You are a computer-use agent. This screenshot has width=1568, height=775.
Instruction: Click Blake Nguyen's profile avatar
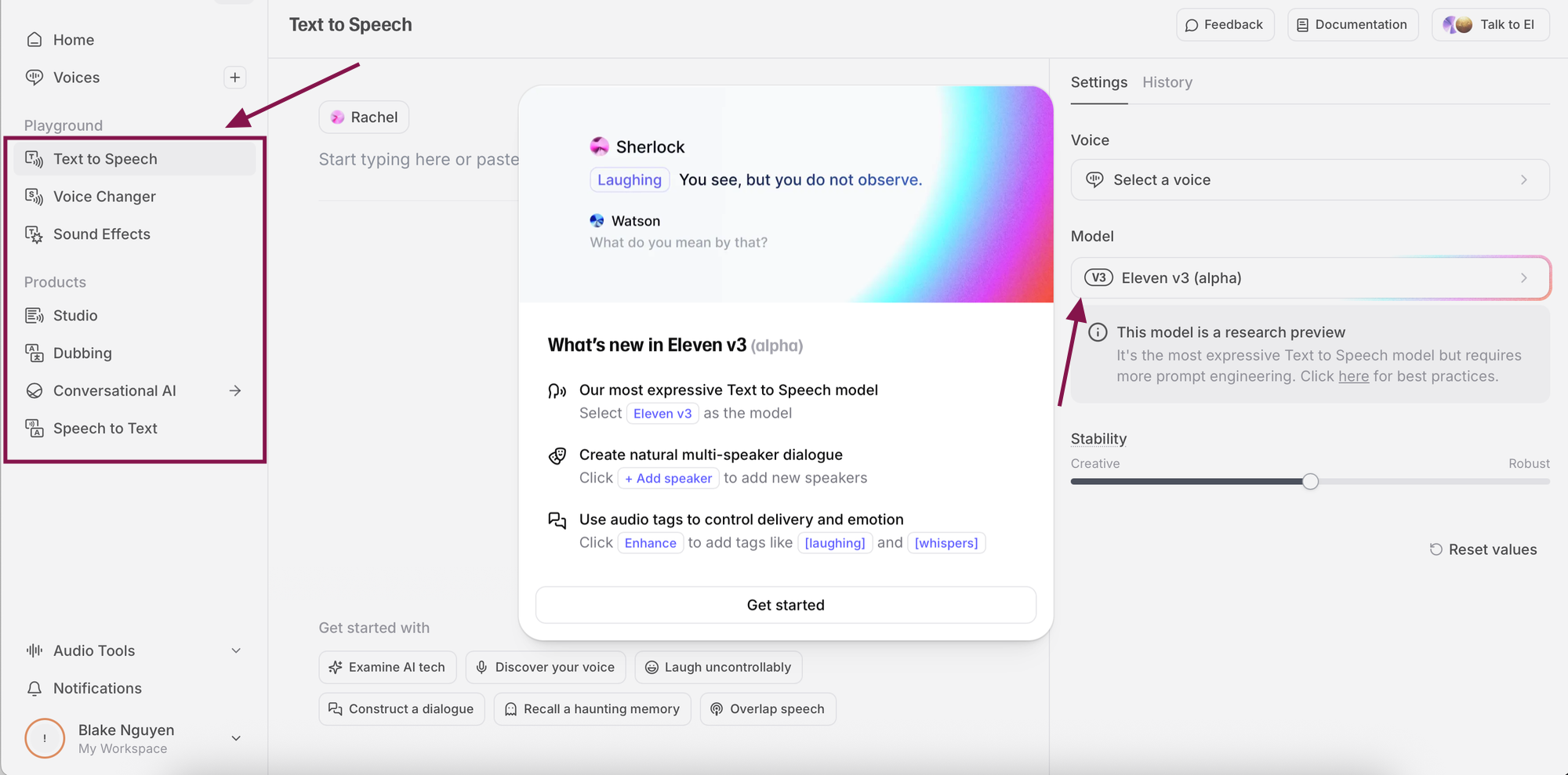pos(45,738)
